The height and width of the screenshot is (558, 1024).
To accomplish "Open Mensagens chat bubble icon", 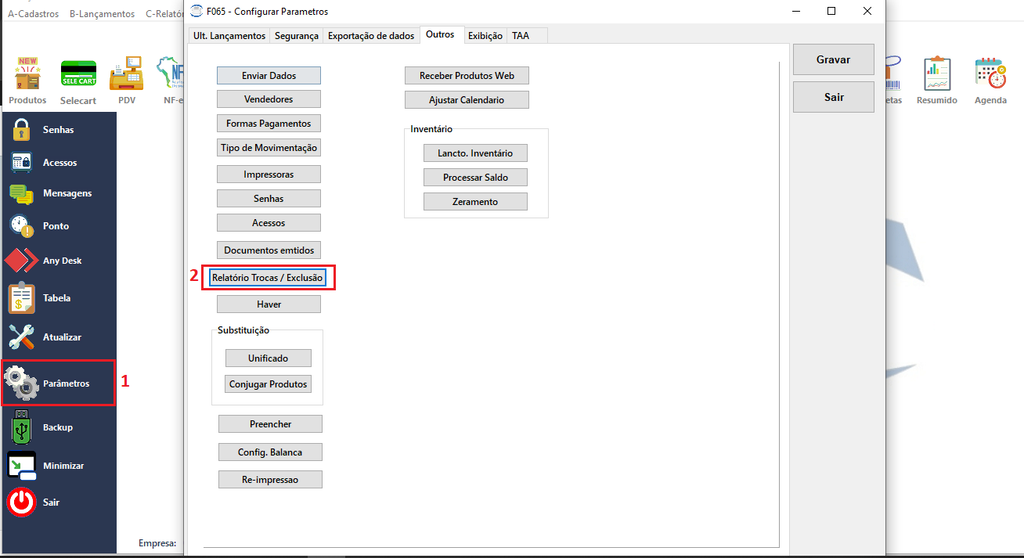I will 21,193.
